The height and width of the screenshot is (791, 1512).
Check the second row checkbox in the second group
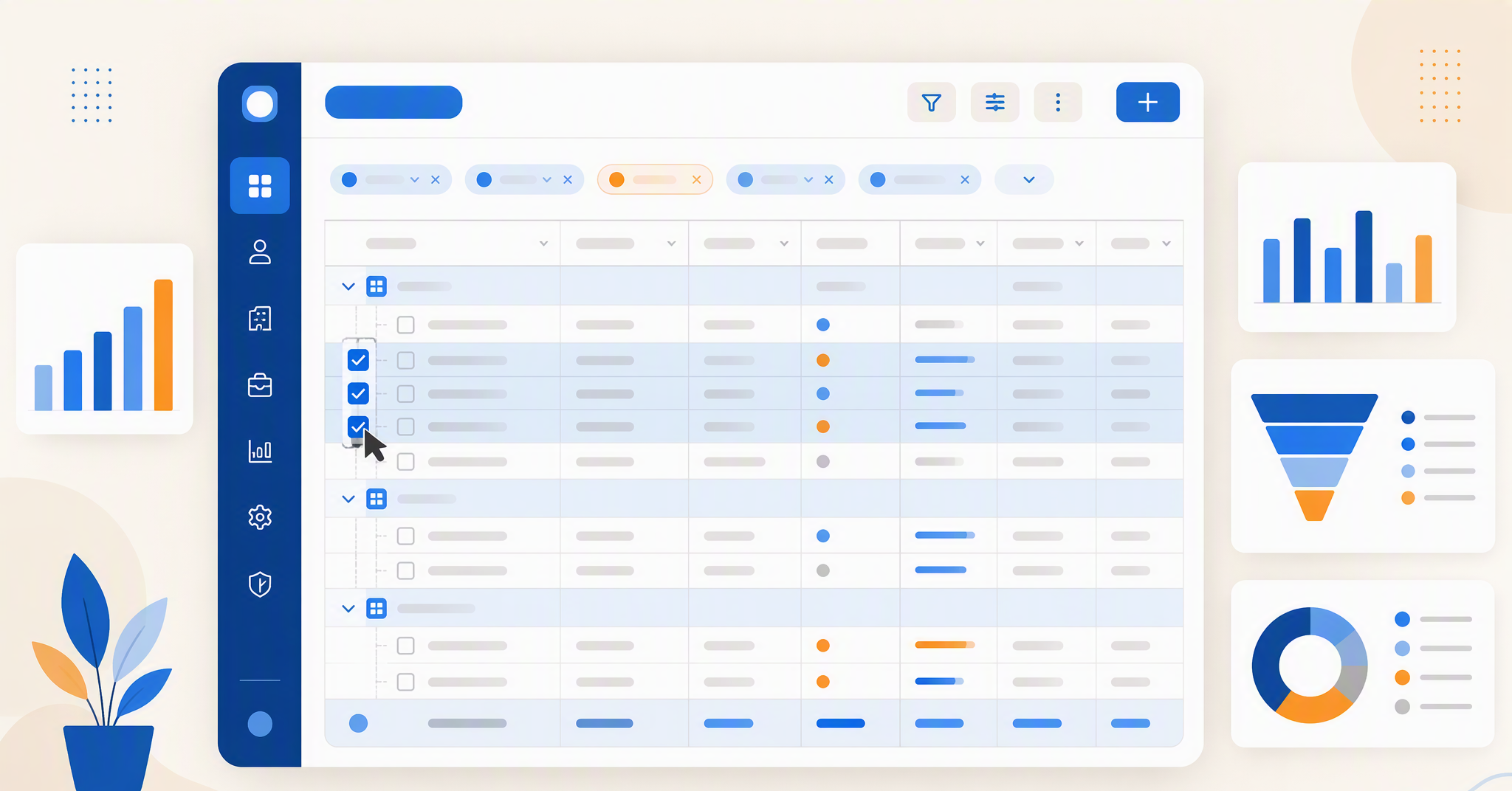coord(405,570)
